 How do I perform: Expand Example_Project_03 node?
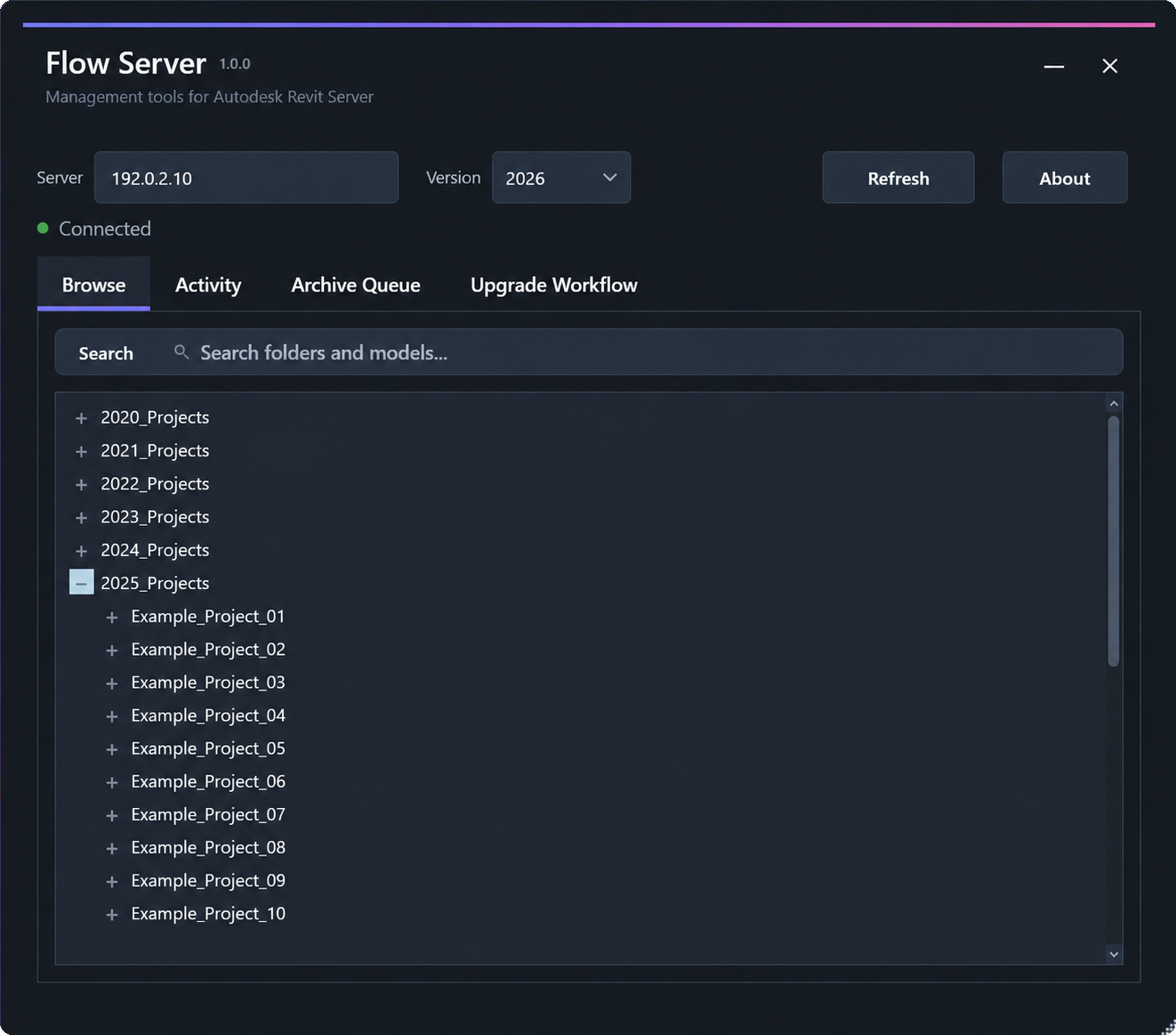click(x=112, y=683)
